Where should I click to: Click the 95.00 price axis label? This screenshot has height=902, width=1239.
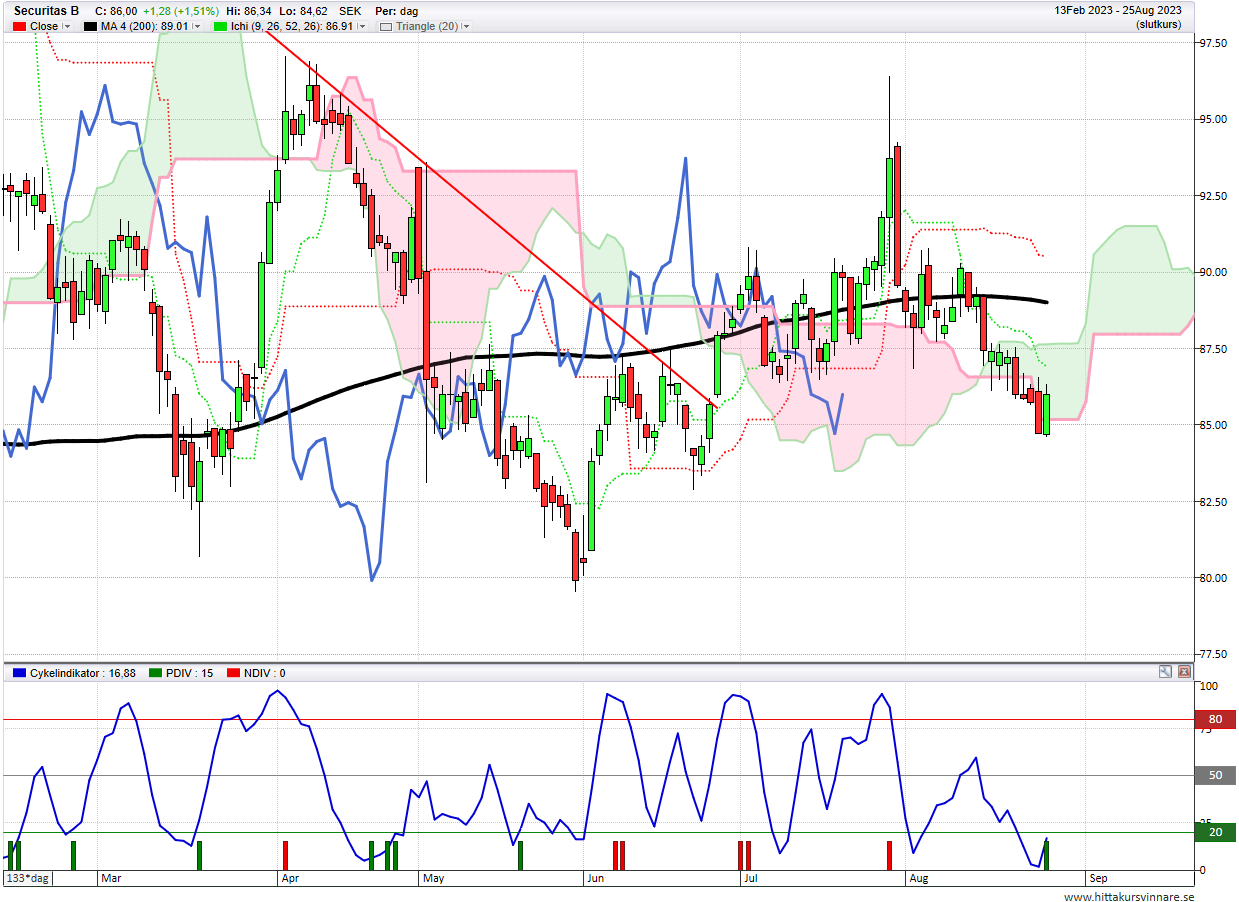coord(1213,119)
